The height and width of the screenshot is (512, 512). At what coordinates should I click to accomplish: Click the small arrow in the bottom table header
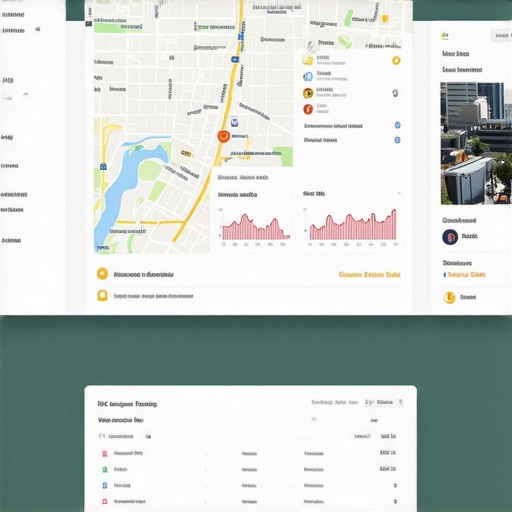coord(149,436)
